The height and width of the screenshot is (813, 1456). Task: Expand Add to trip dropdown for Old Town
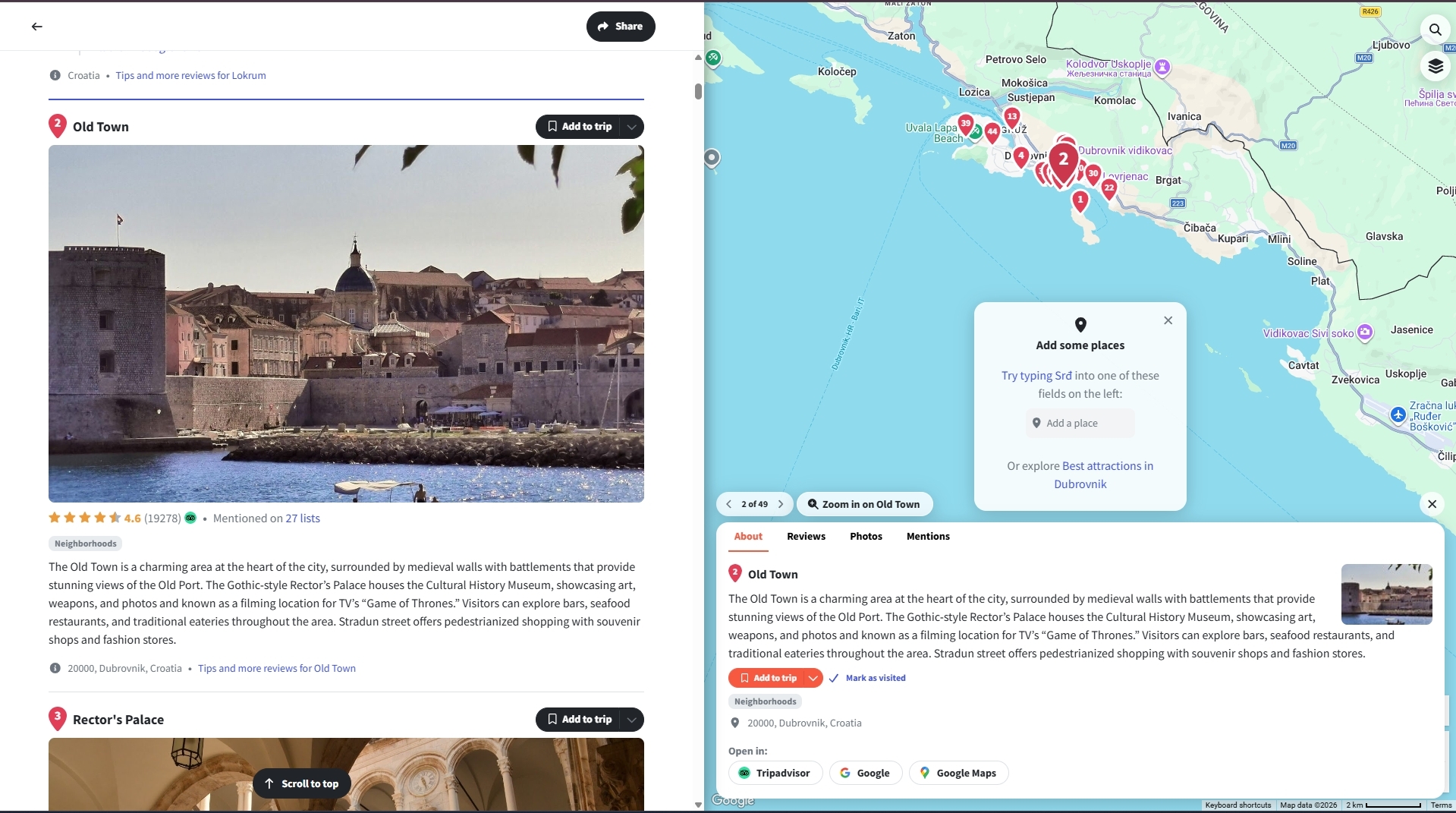coord(631,127)
